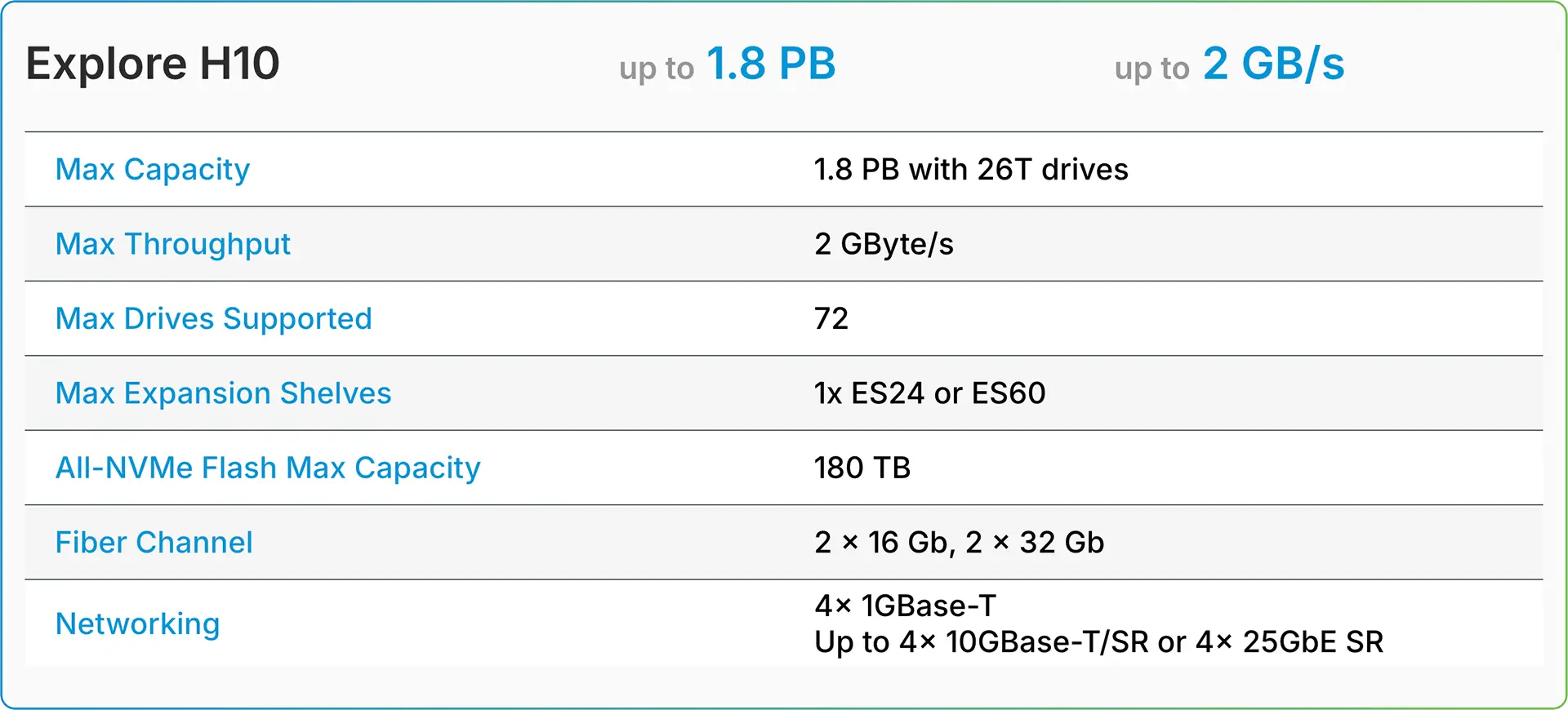
Task: Click the 10GBase-T/SR or 25GbE SR line
Action: point(1098,642)
